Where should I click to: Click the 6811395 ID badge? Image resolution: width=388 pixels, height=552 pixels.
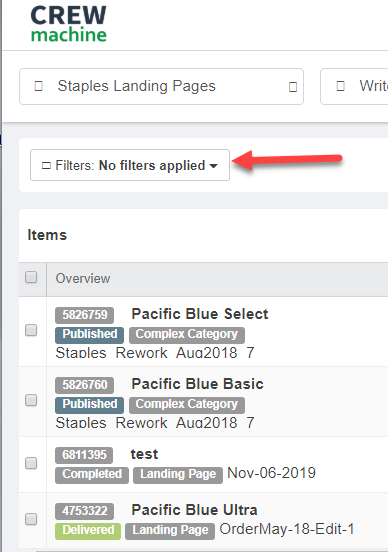click(84, 455)
